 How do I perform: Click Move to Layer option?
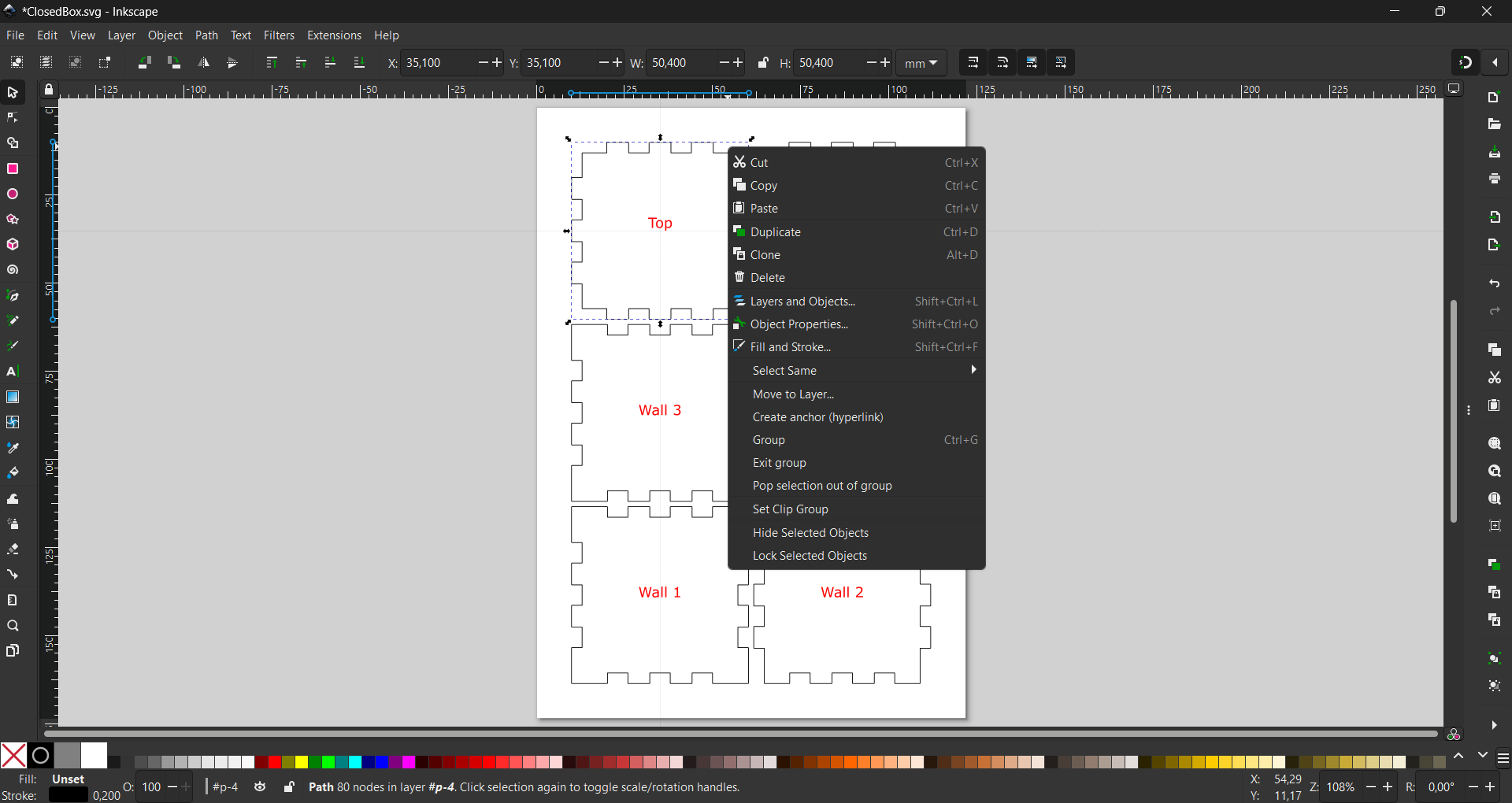857,394
